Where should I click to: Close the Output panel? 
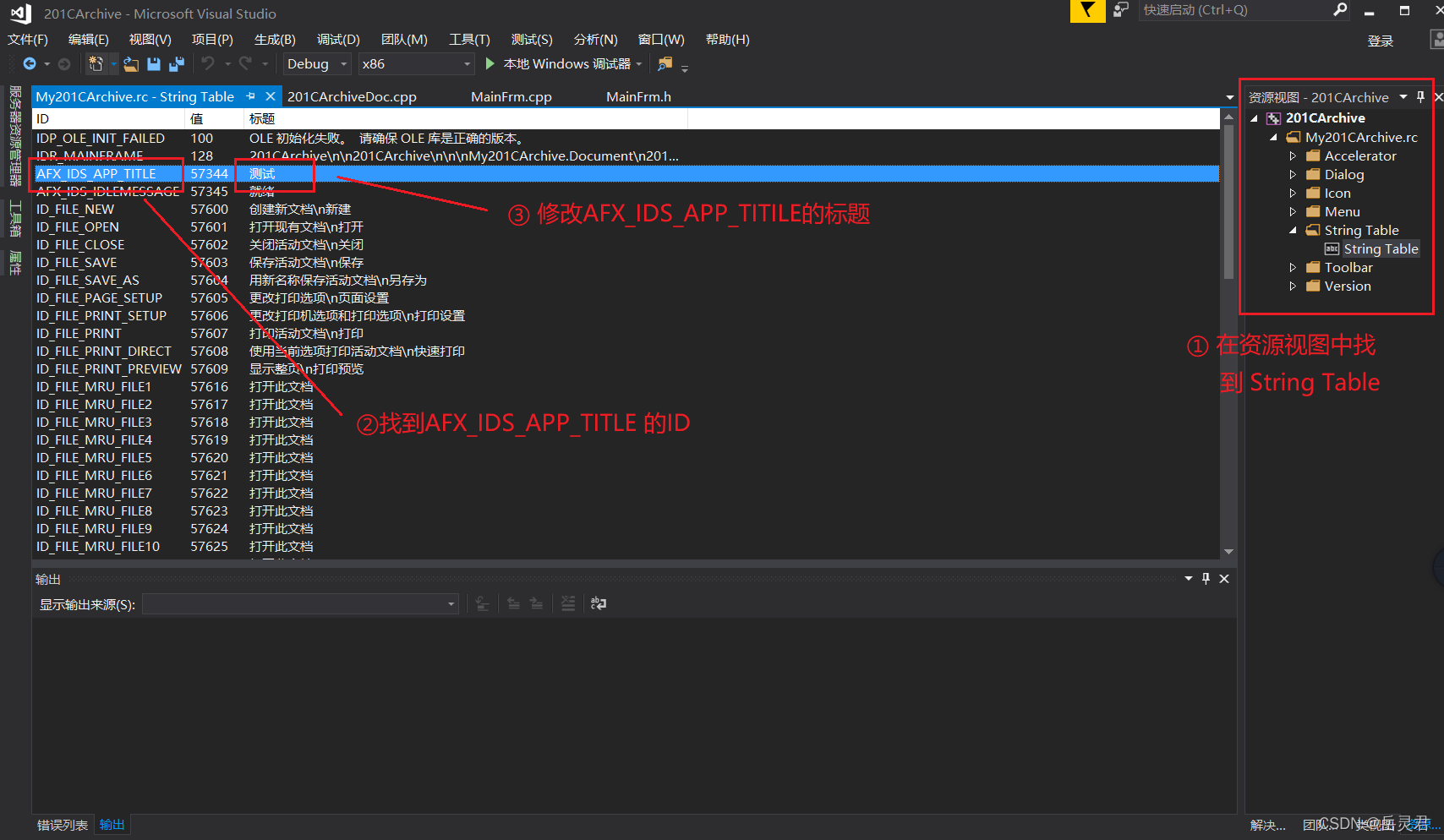coord(1224,579)
